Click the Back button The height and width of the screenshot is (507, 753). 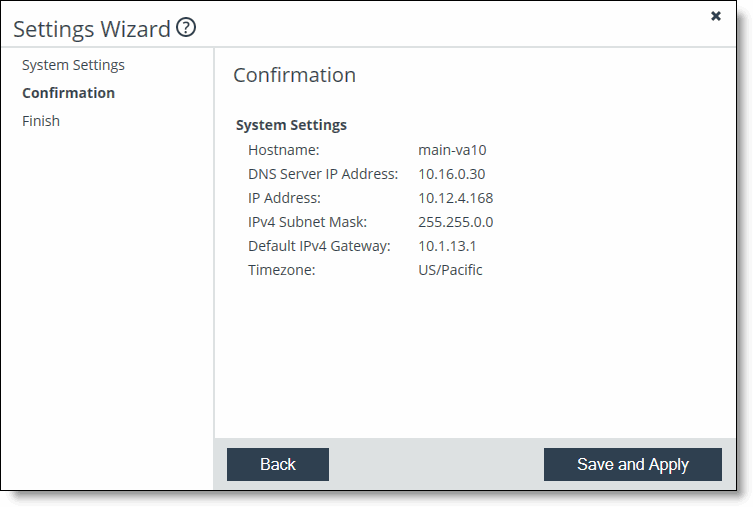(x=278, y=464)
